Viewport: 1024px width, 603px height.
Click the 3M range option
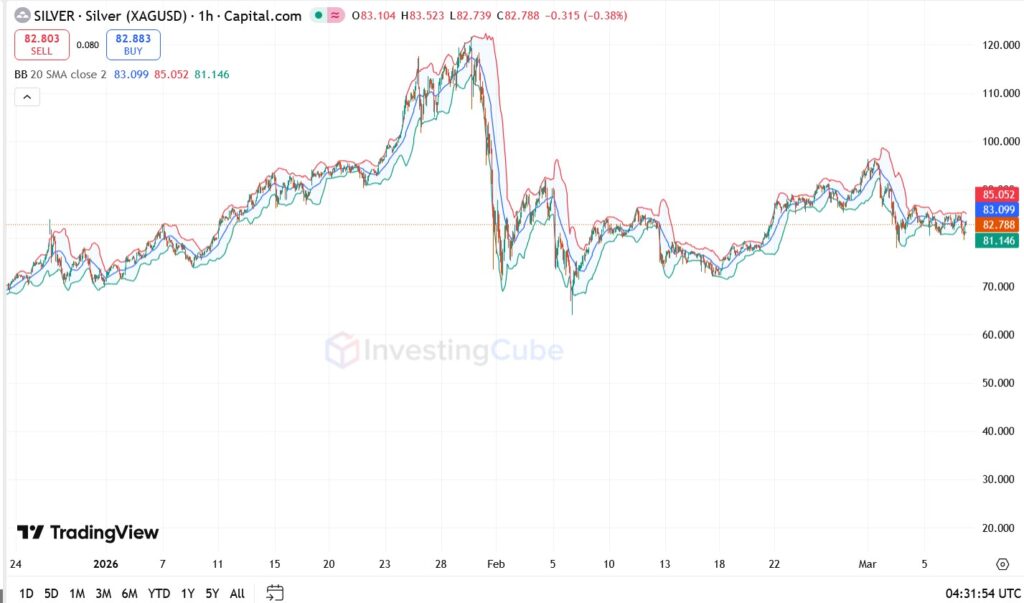tap(103, 593)
